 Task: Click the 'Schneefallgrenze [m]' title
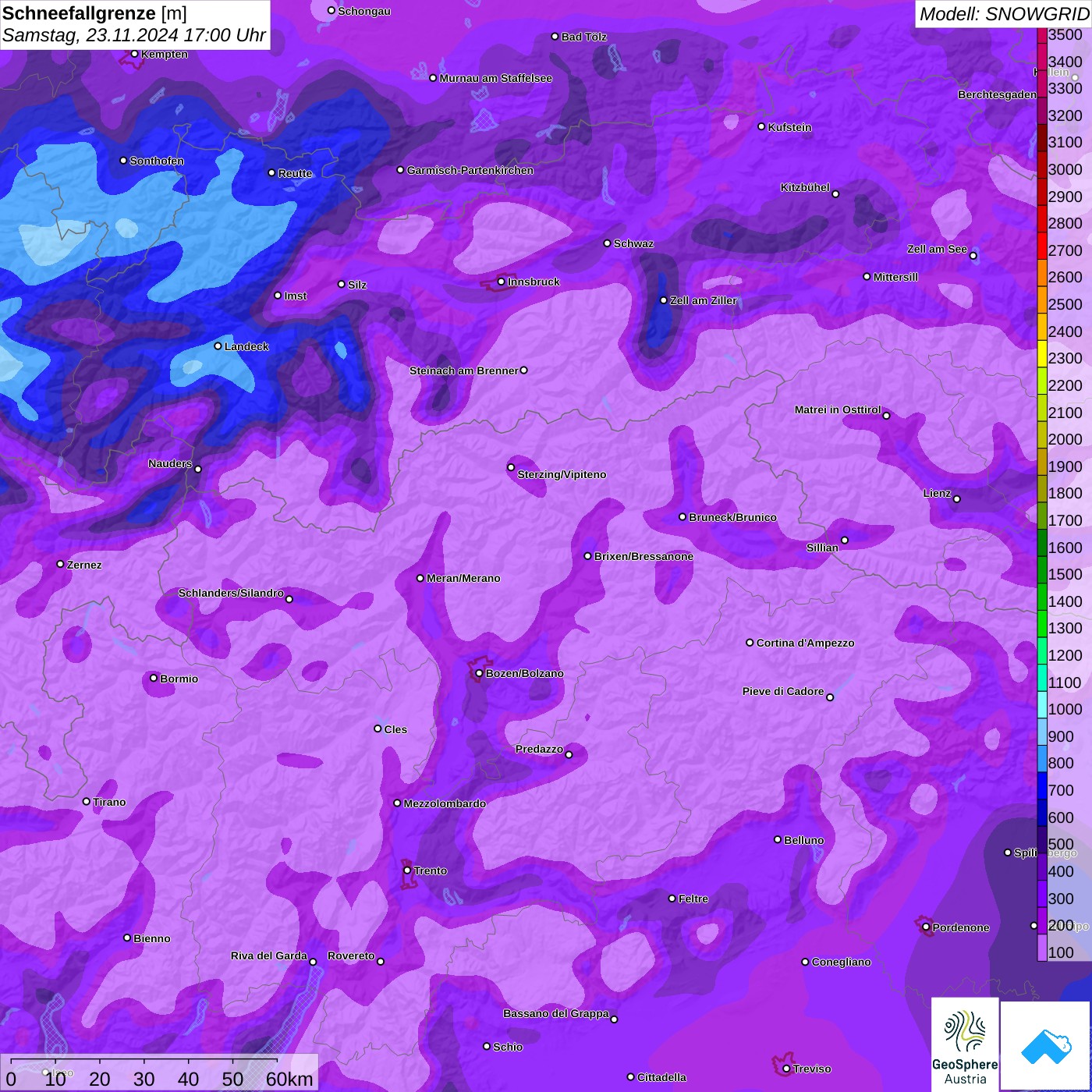[x=94, y=12]
